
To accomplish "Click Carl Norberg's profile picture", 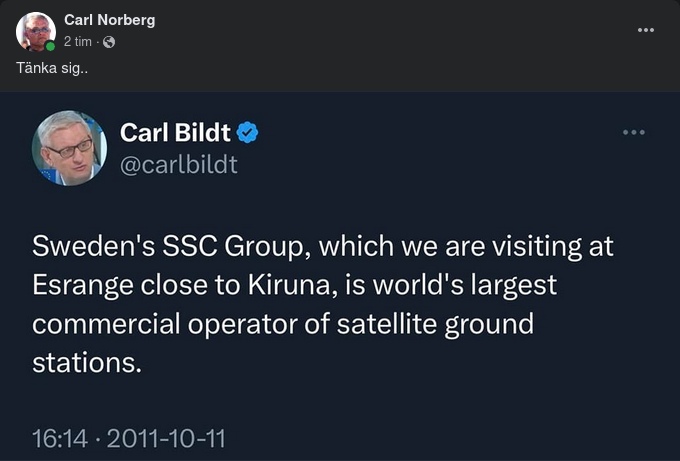I will (36, 31).
